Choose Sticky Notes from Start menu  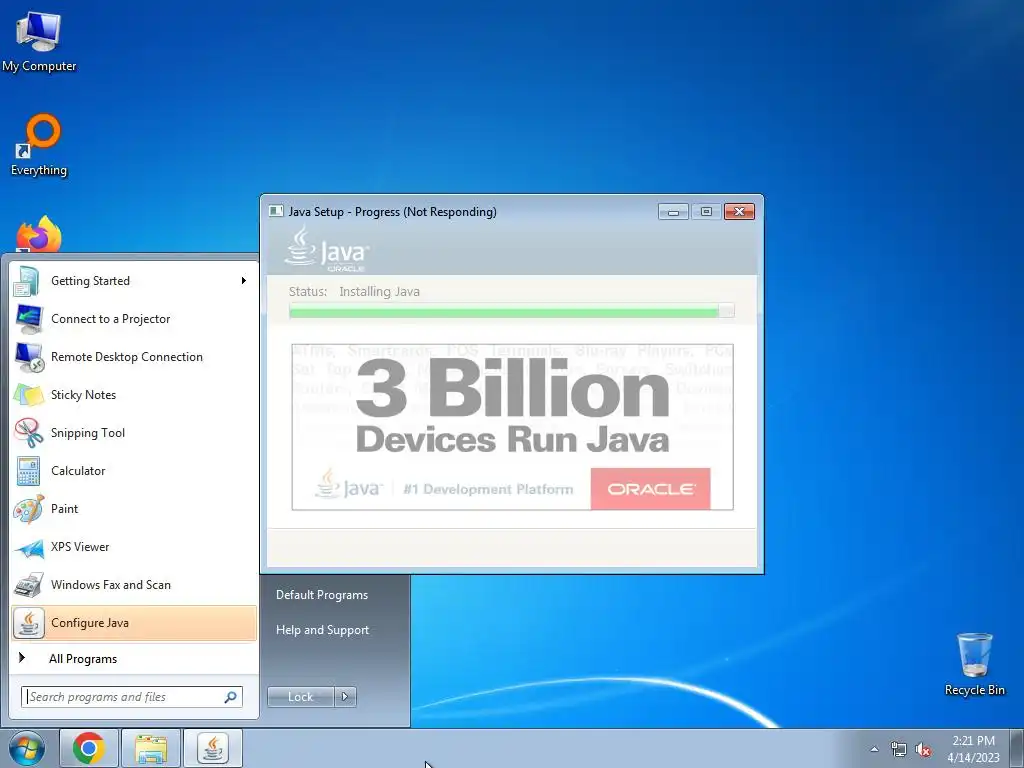point(134,394)
